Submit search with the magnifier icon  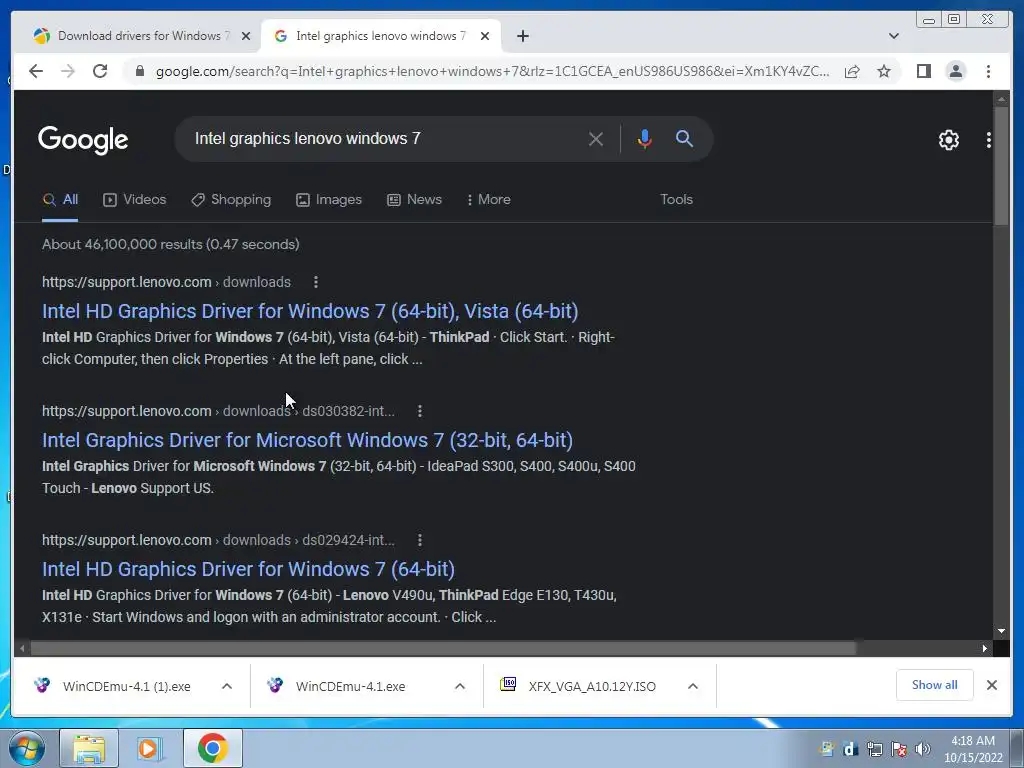click(684, 138)
